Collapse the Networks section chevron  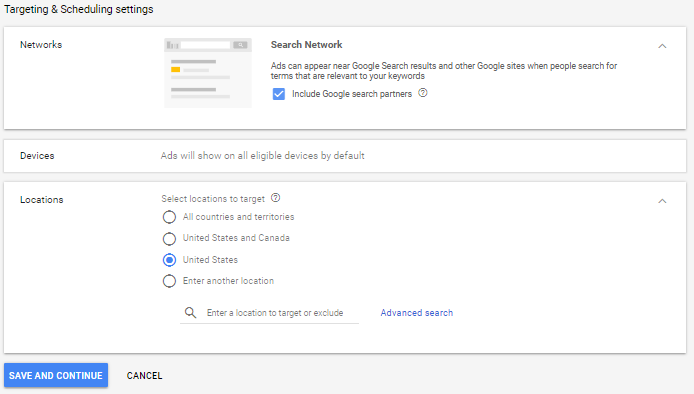coord(662,46)
